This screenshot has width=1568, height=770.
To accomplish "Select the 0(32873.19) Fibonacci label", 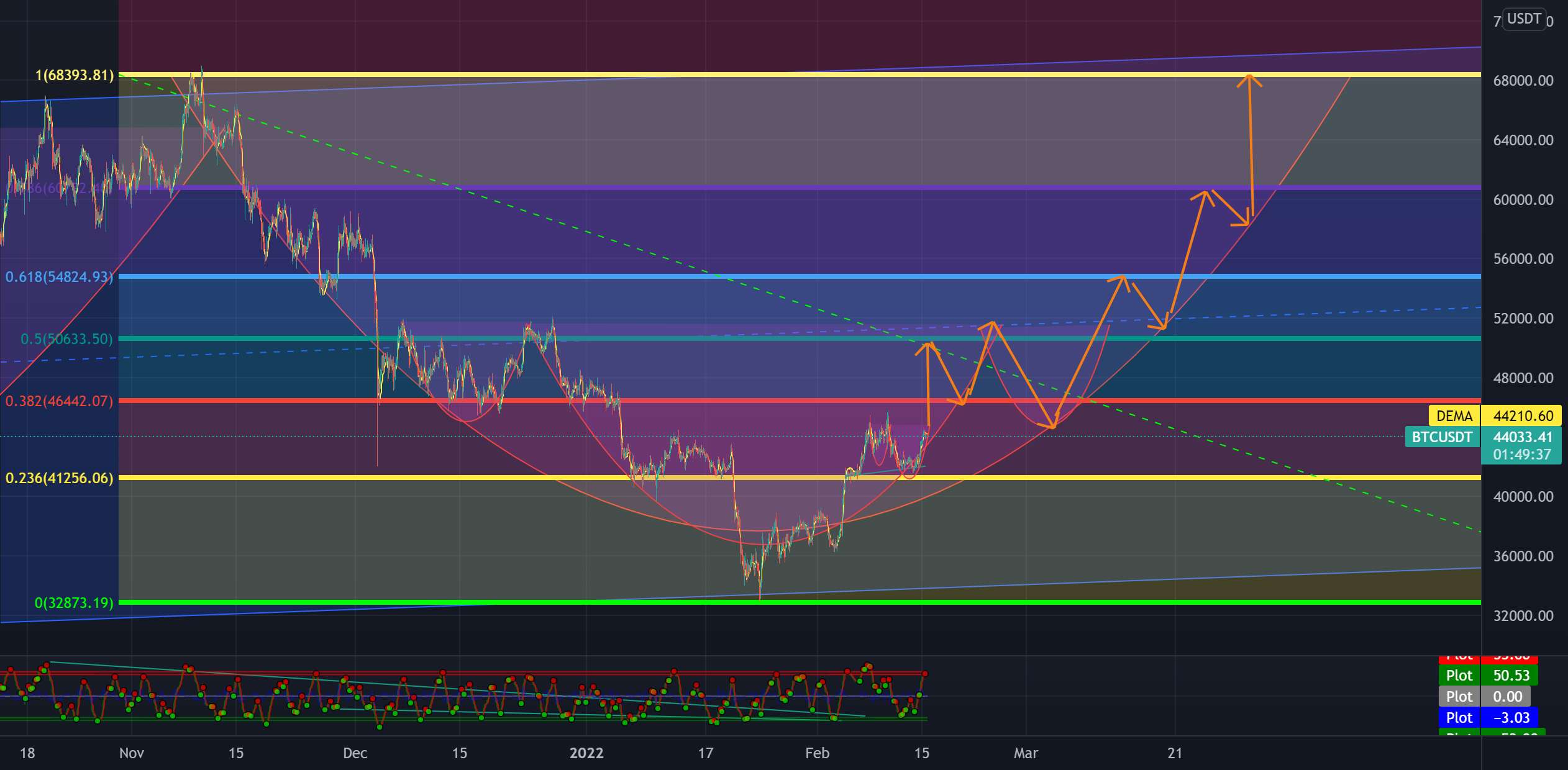I will [74, 602].
